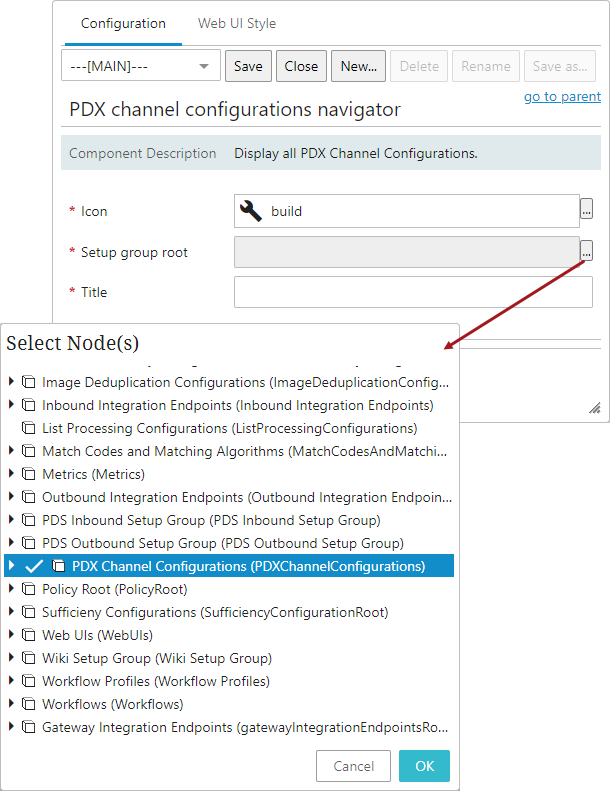Click folder icon beside Web UIs
The image size is (610, 791).
(29, 635)
